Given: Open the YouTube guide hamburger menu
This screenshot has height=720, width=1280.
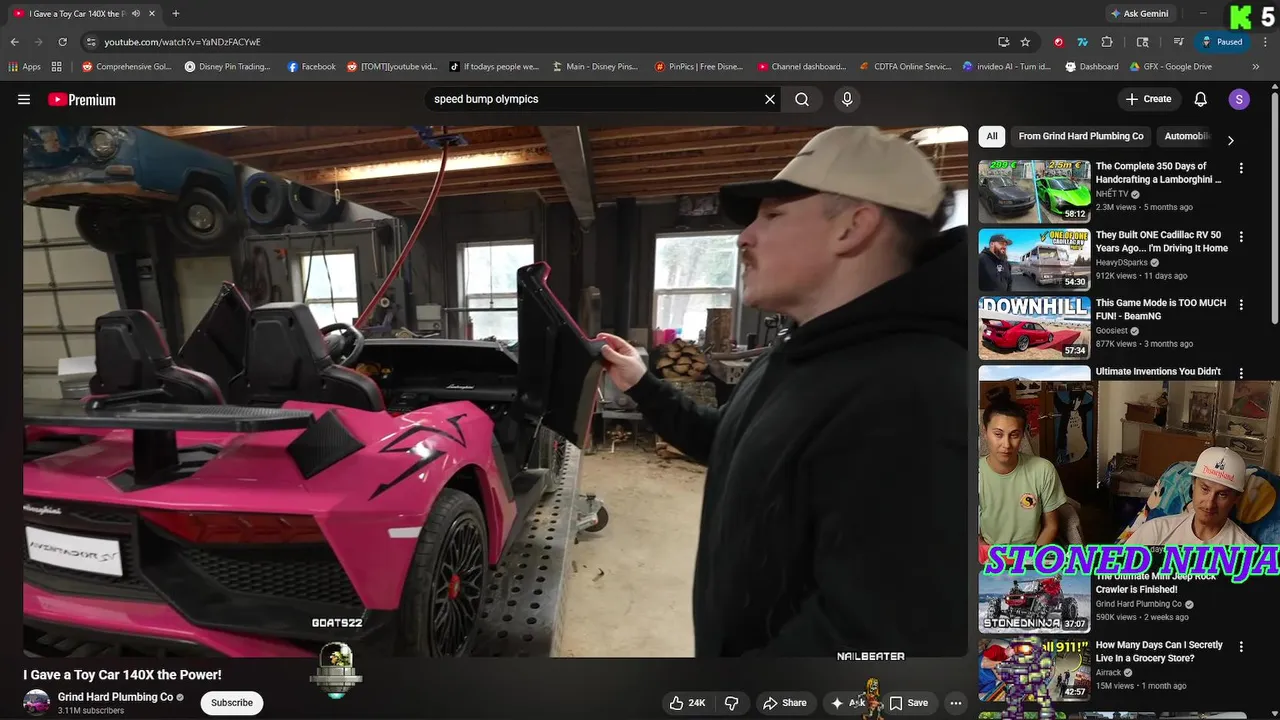Looking at the screenshot, I should pyautogui.click(x=24, y=99).
